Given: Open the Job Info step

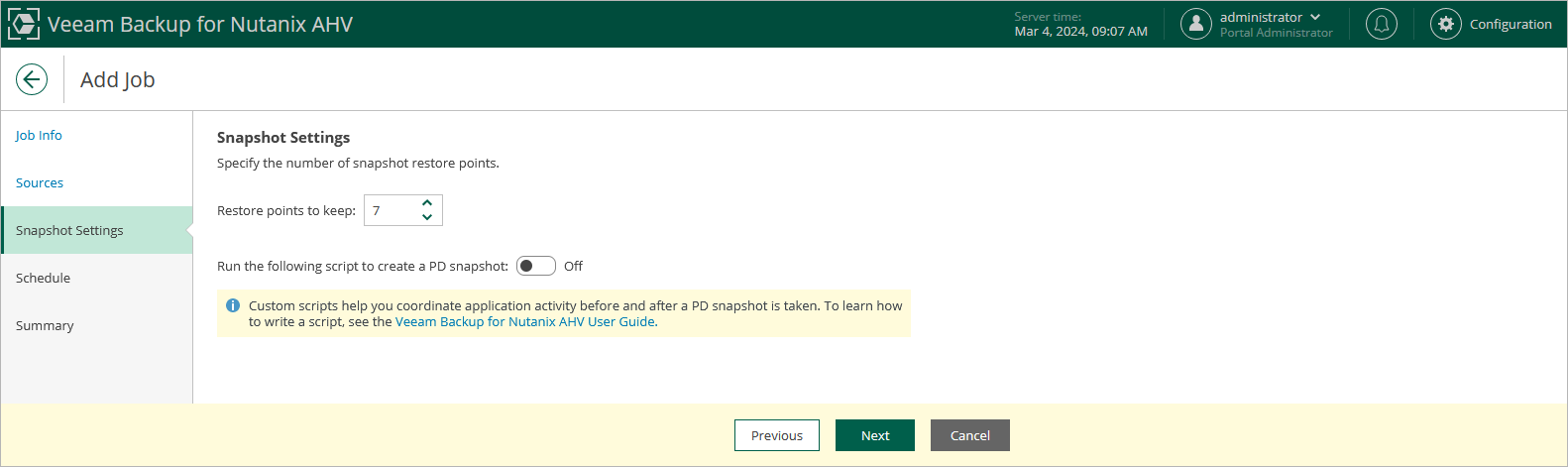Looking at the screenshot, I should point(39,135).
